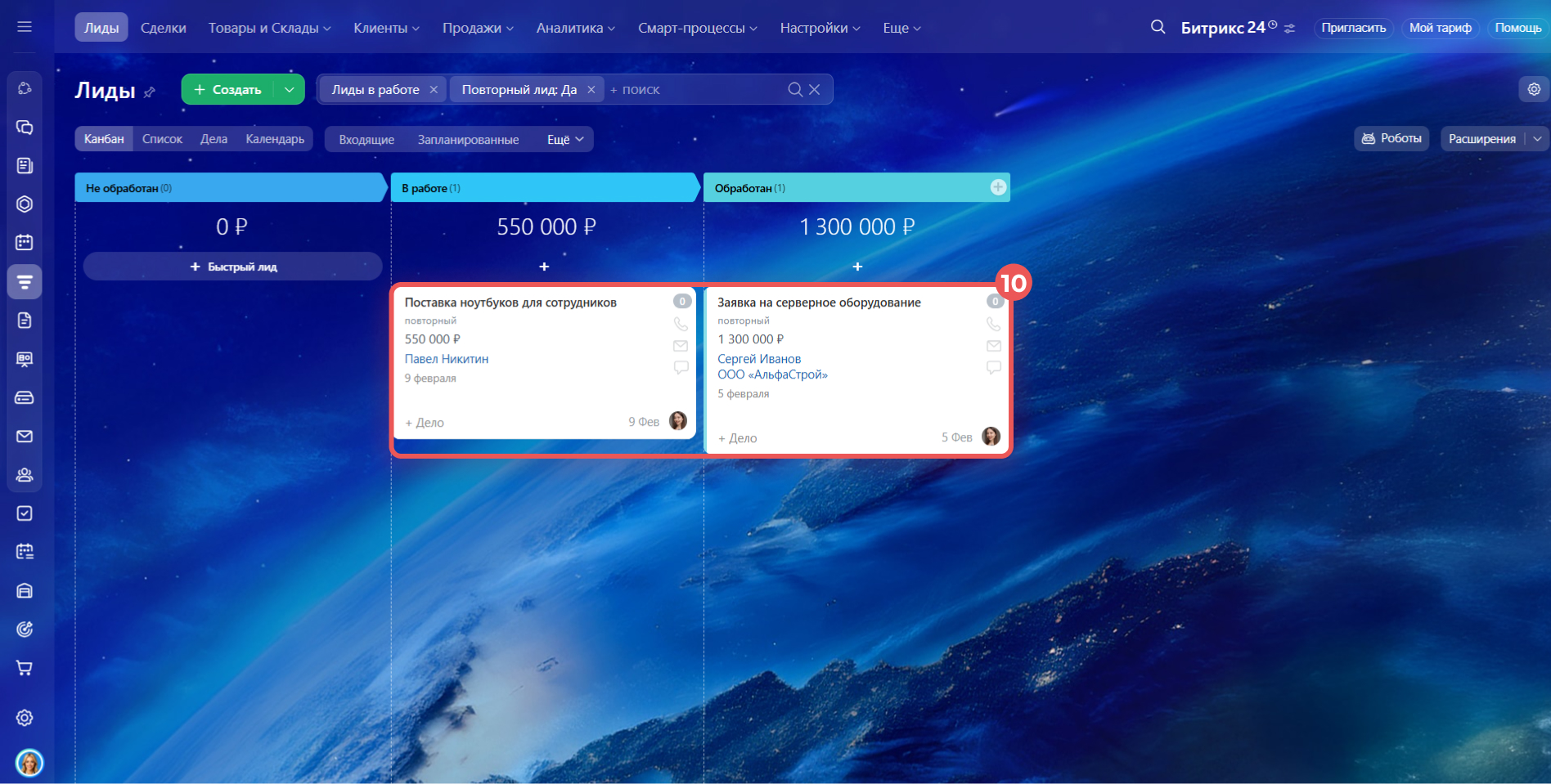The height and width of the screenshot is (784, 1551).
Task: Open the Documents icon in the sidebar
Action: (25, 320)
